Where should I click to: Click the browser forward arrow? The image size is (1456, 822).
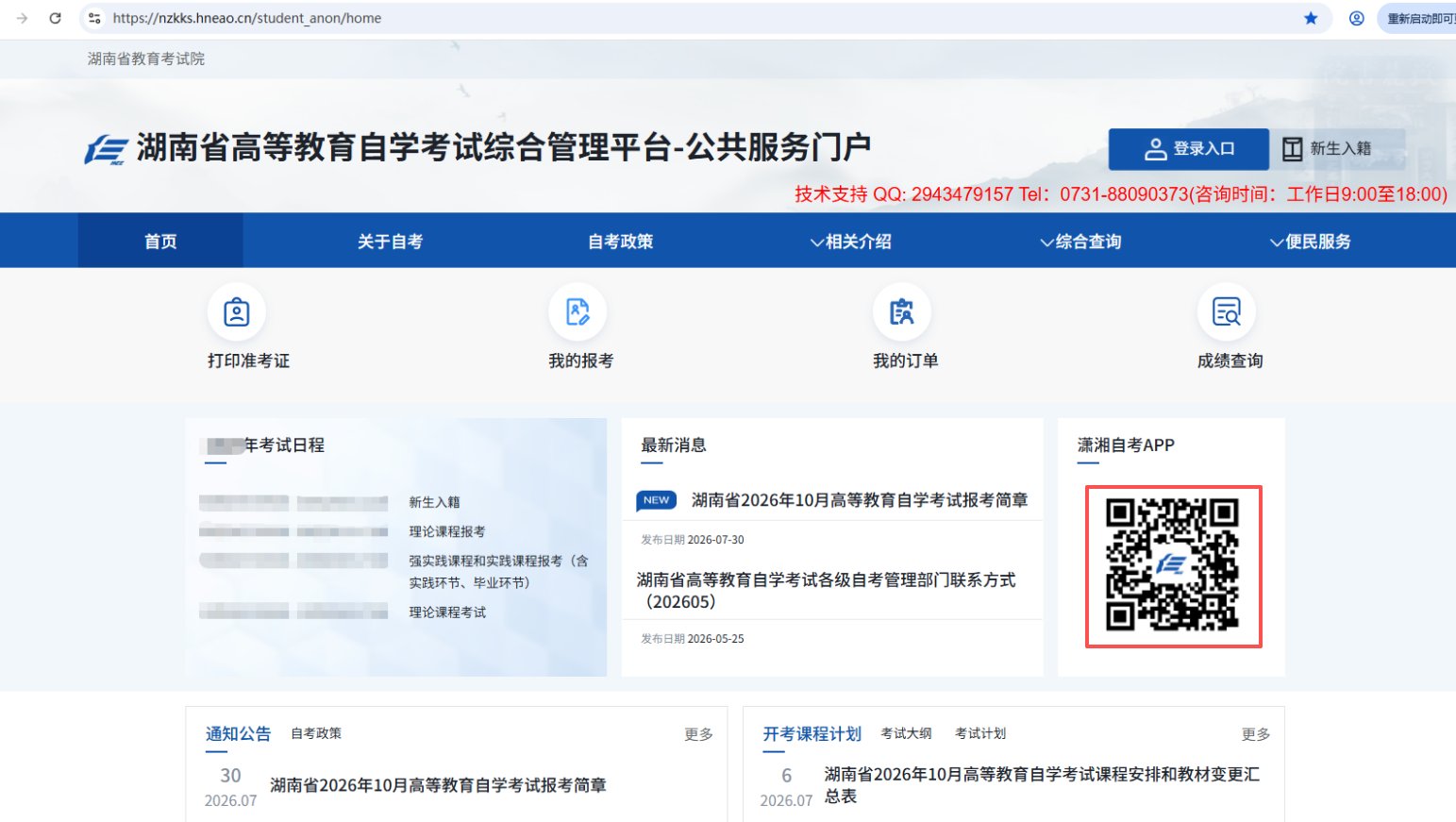[x=23, y=18]
